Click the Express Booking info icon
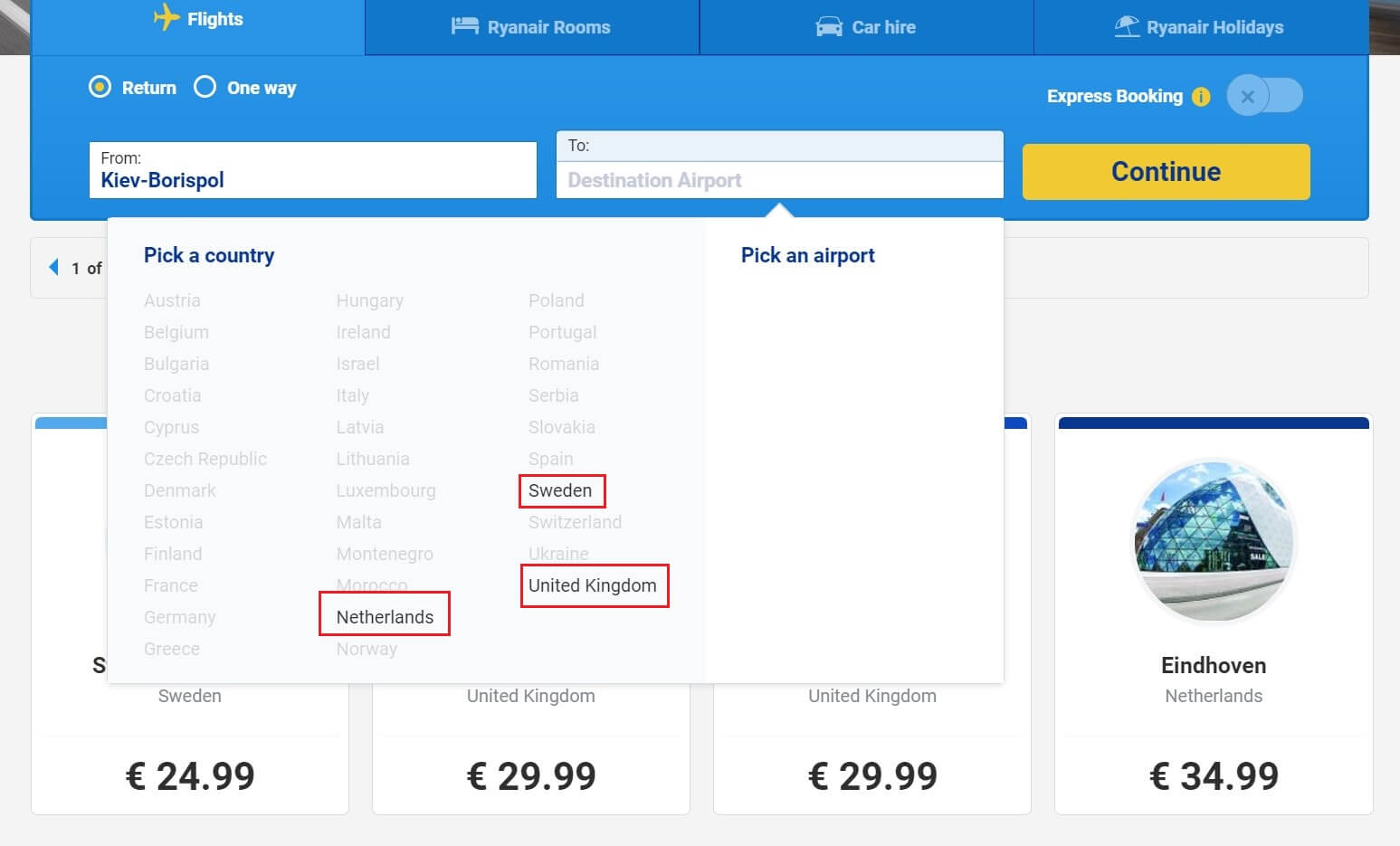Screen dimensions: 1400x846 (x=1201, y=97)
